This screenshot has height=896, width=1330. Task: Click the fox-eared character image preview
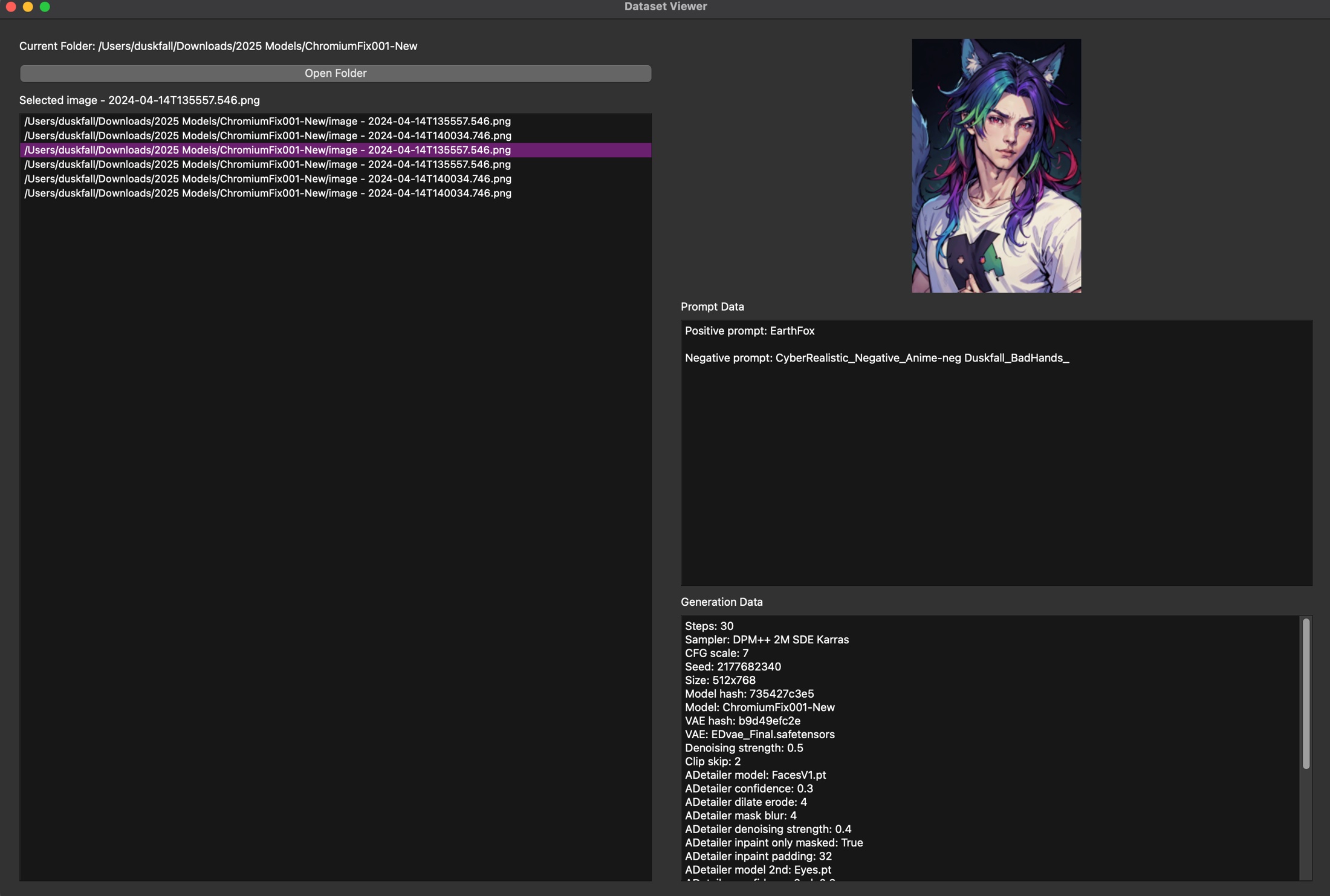996,166
